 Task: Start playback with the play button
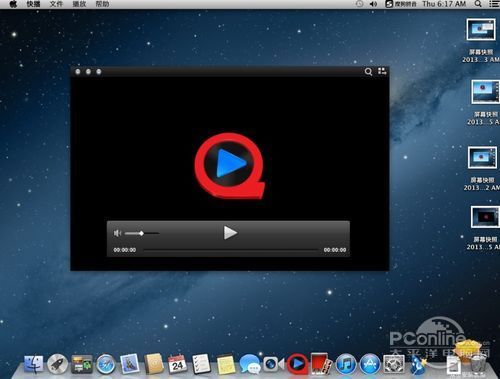[x=230, y=233]
